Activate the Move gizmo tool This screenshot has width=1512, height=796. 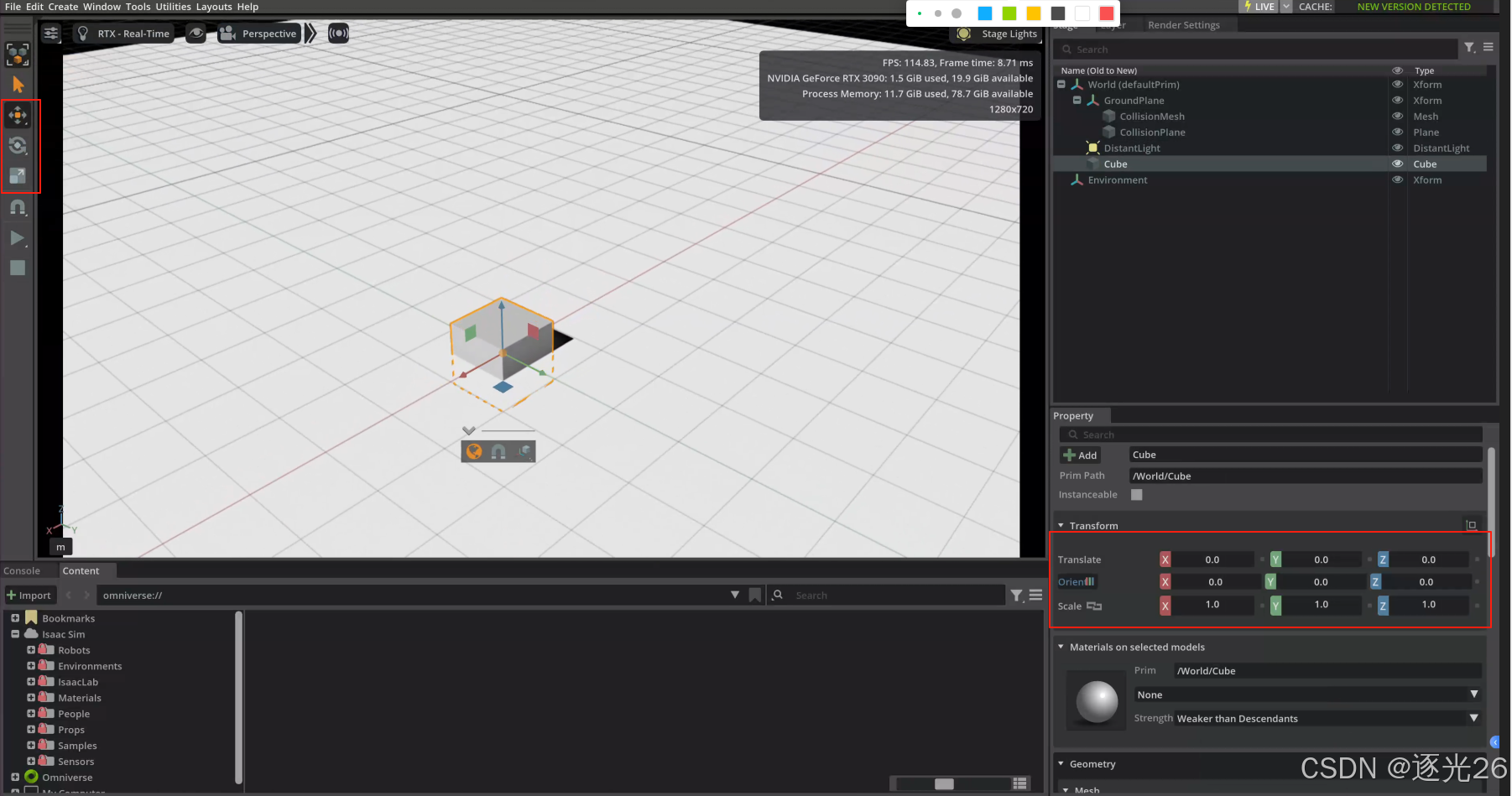[18, 115]
